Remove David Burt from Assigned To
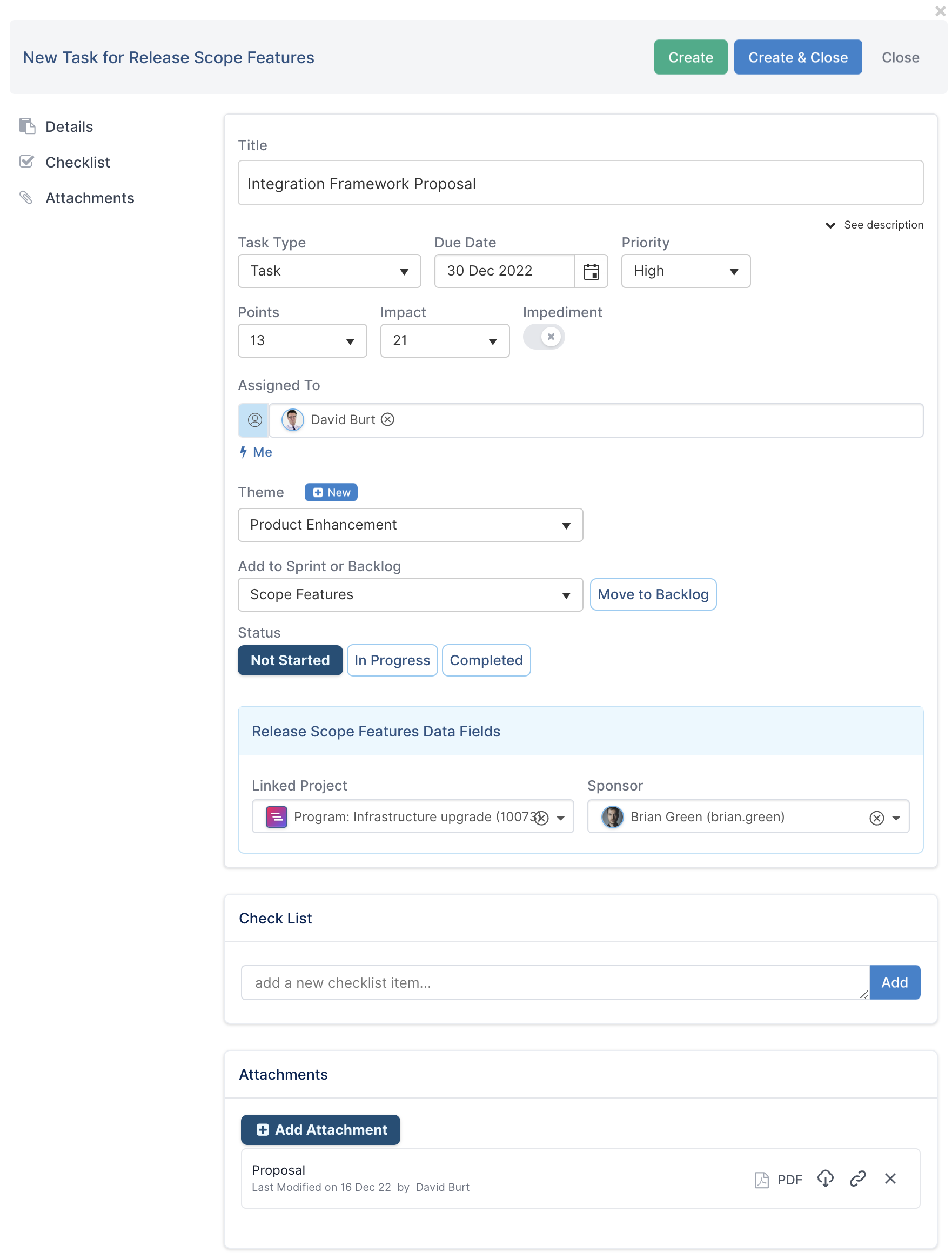The image size is (952, 1259). (x=387, y=420)
